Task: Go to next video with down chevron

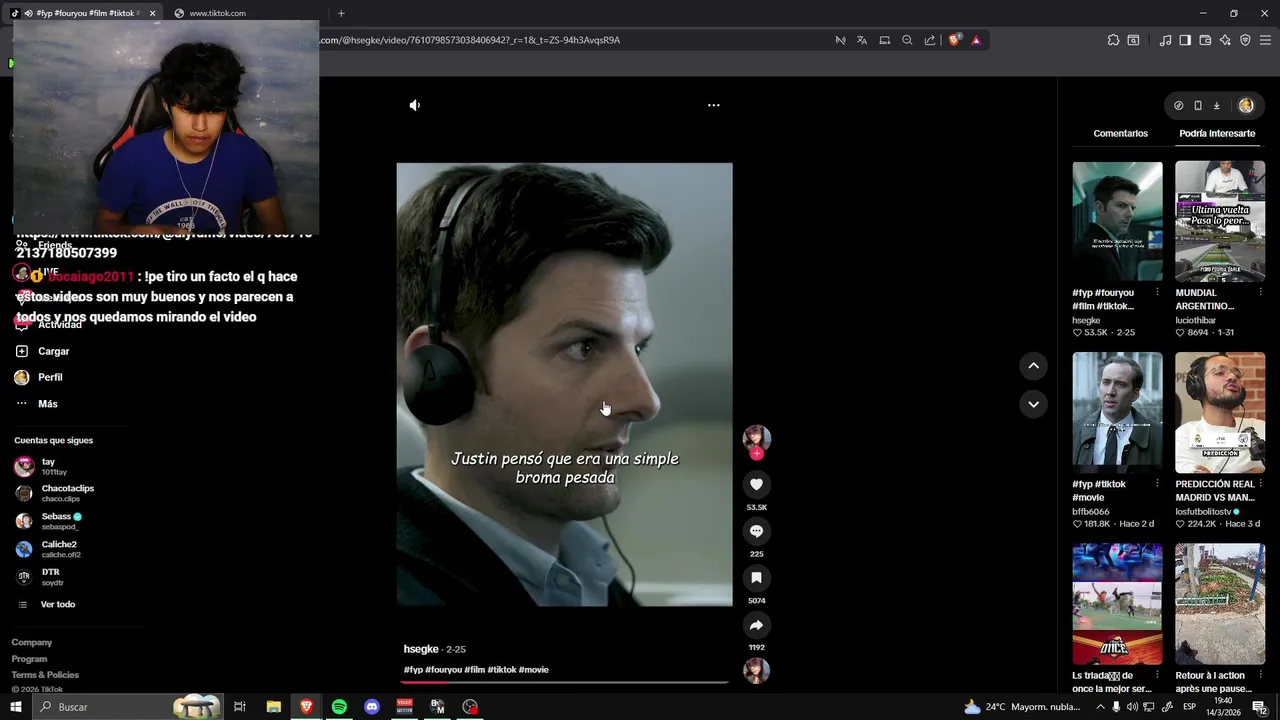Action: click(1034, 404)
